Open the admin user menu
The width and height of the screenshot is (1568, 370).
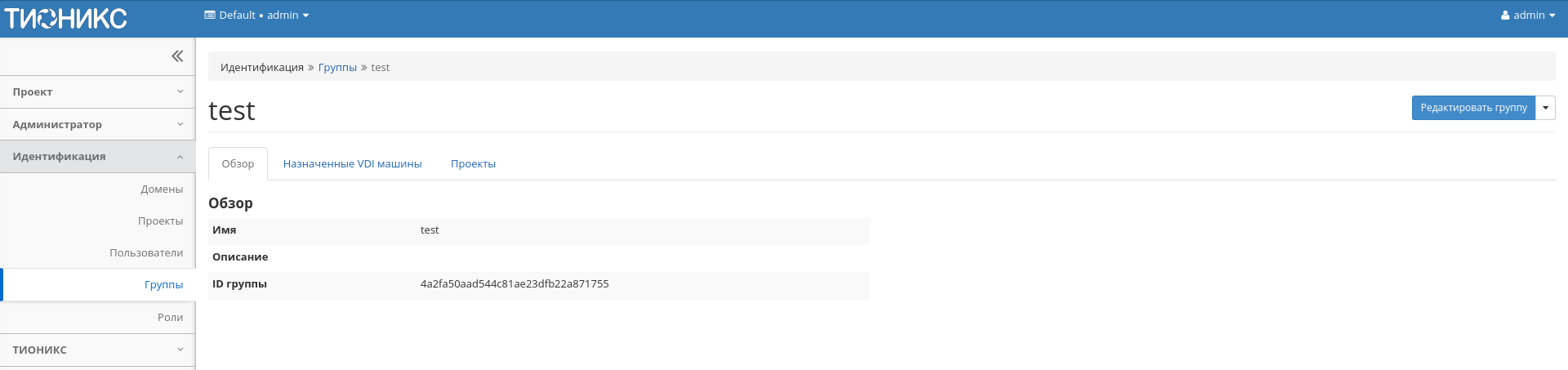pos(1527,16)
